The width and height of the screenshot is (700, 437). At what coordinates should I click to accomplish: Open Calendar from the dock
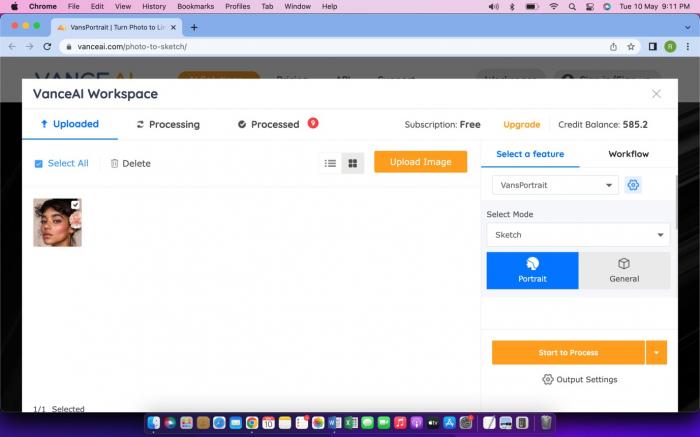click(x=268, y=422)
